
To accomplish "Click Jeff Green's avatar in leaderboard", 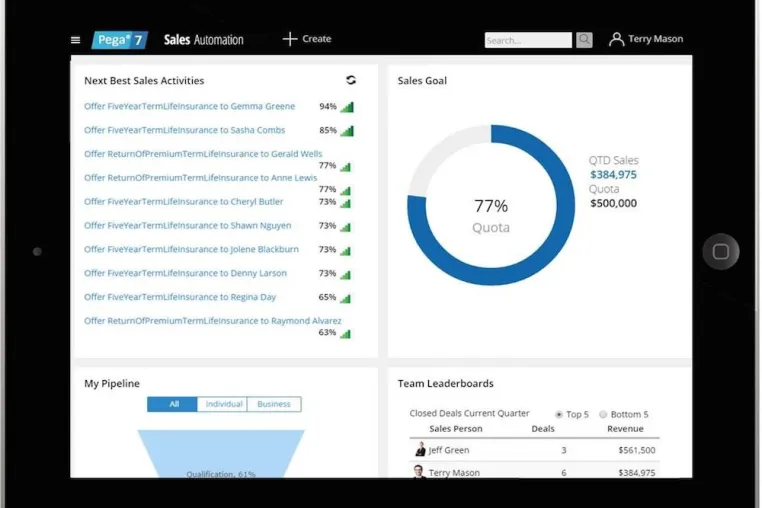I will coord(420,449).
